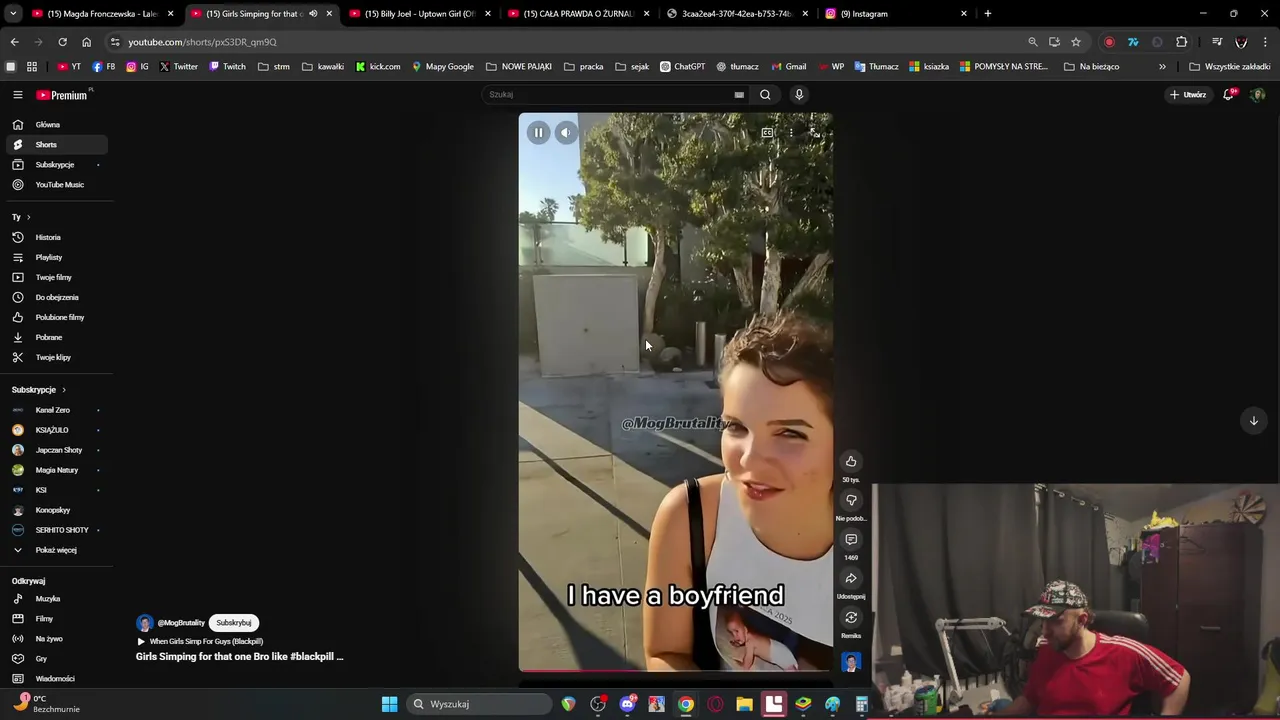This screenshot has height=720, width=1280.
Task: Pause the Shorts video
Action: (x=538, y=132)
